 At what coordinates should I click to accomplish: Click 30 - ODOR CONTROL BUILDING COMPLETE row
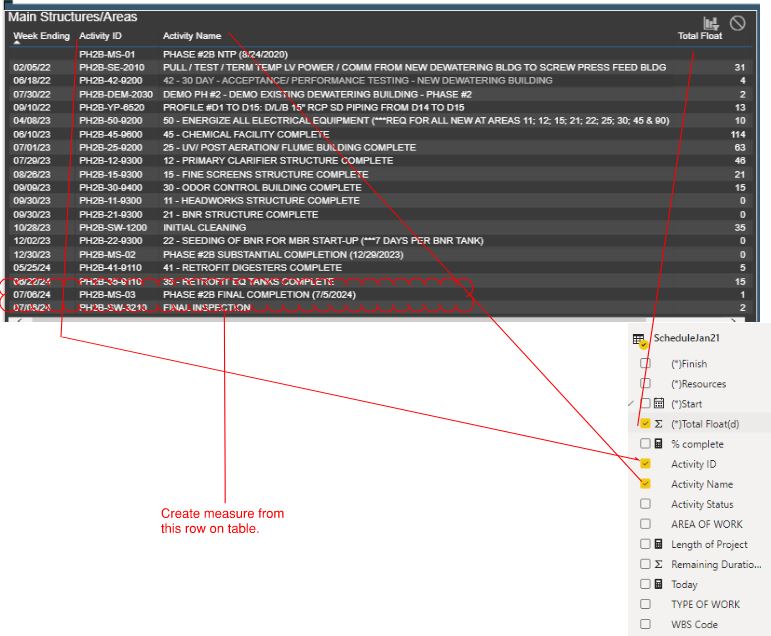262,188
